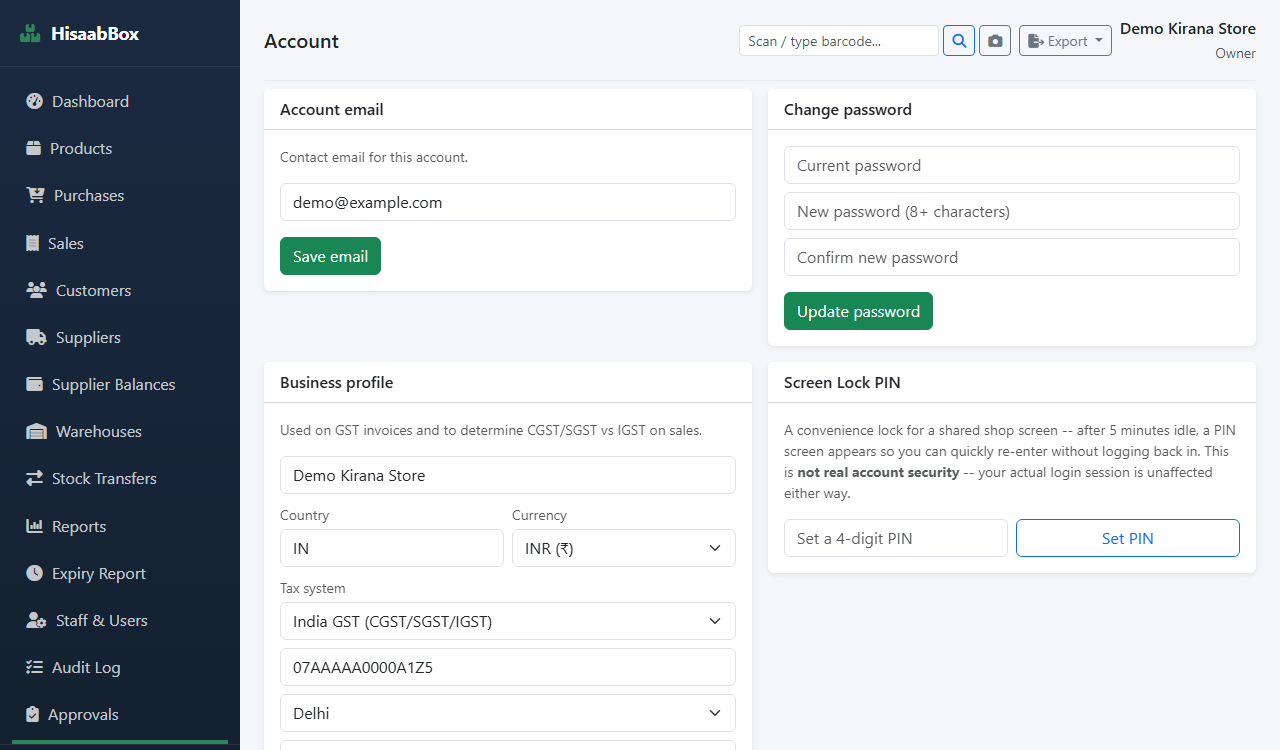This screenshot has height=750, width=1280.
Task: Click the Expiry Report clock icon
Action: [35, 573]
